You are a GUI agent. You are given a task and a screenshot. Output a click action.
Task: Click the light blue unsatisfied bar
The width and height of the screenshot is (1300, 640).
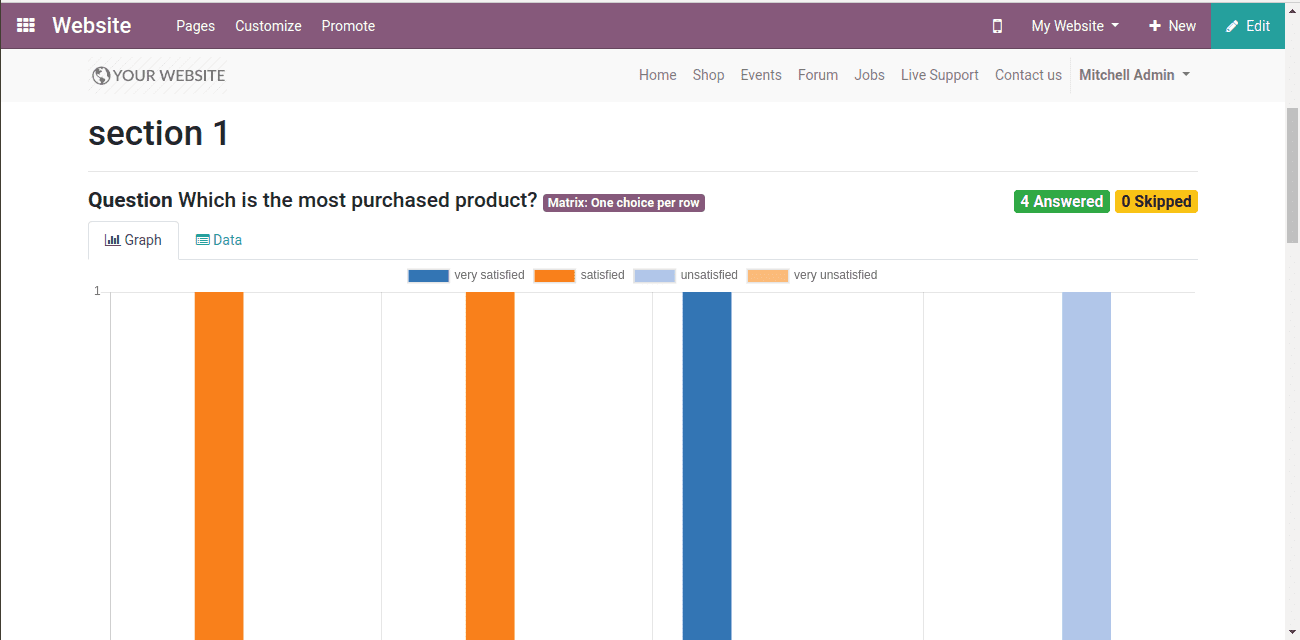(1086, 465)
